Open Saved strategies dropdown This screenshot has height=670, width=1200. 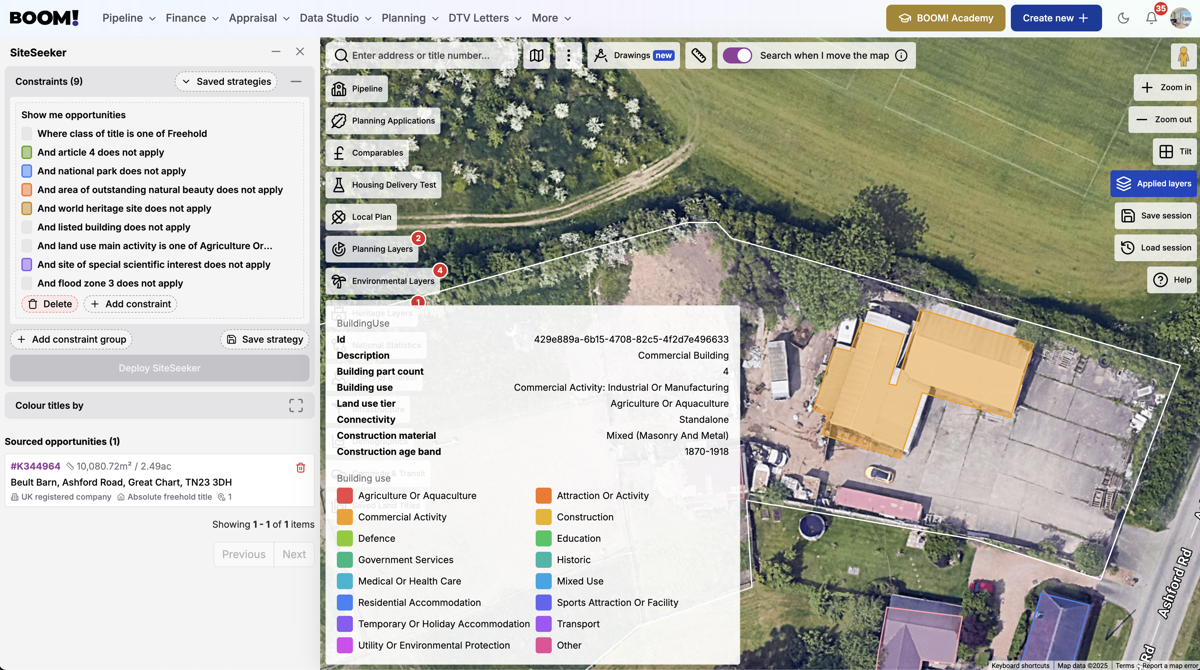pyautogui.click(x=226, y=82)
